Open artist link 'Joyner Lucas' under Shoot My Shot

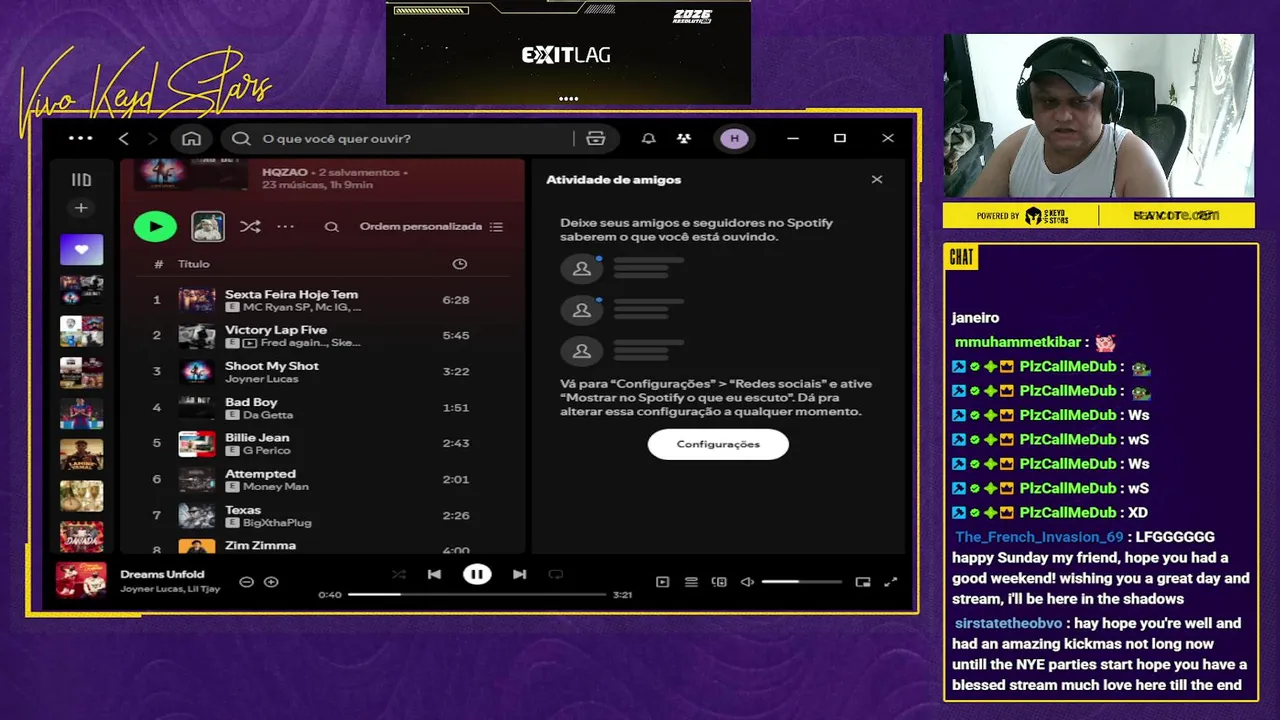[262, 379]
